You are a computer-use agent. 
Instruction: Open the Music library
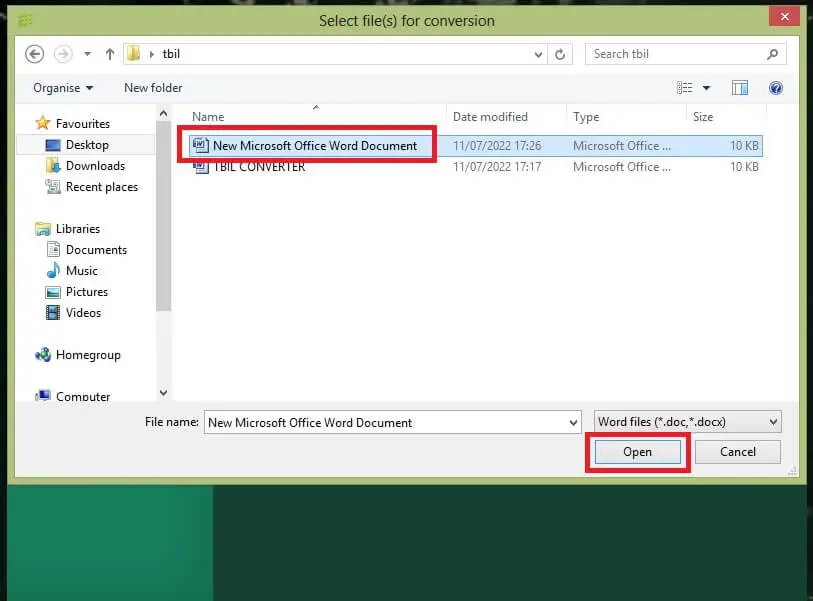pos(82,271)
